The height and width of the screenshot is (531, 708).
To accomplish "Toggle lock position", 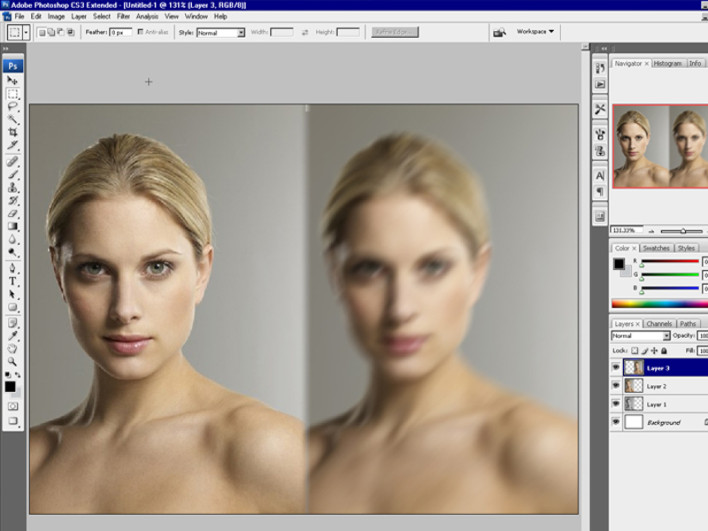I will (654, 350).
